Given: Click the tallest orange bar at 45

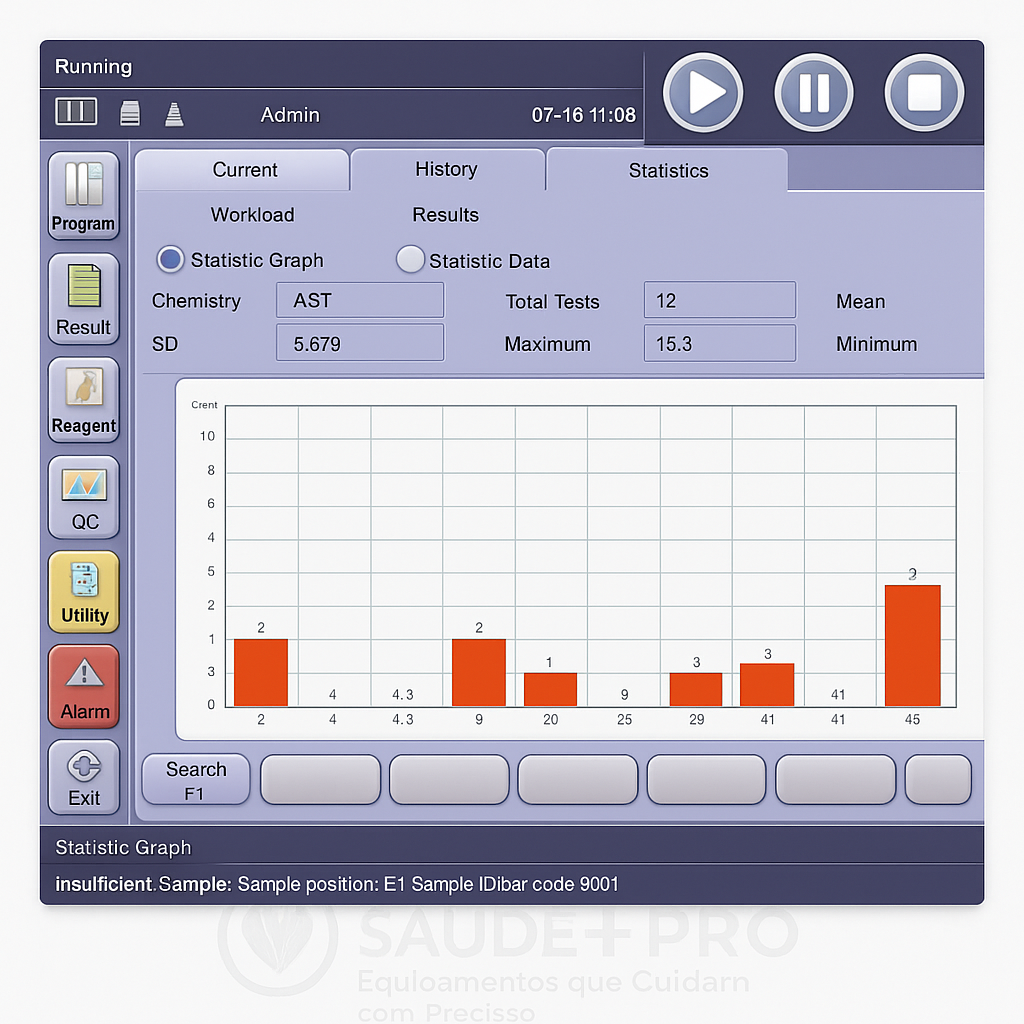Looking at the screenshot, I should [x=912, y=646].
